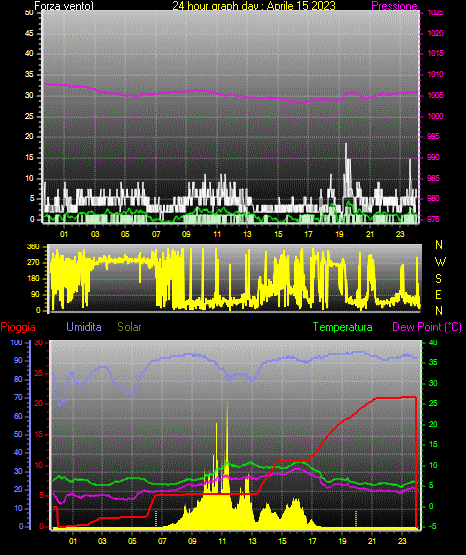Screen dimensions: 466x555
Task: Click the 'Solar' legend label
Action: tap(129, 327)
